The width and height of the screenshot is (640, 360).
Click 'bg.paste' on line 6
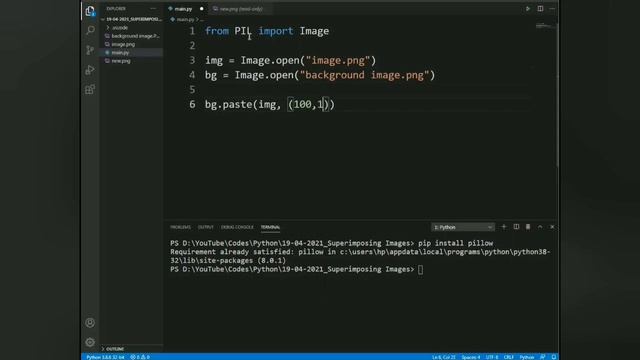tap(228, 104)
